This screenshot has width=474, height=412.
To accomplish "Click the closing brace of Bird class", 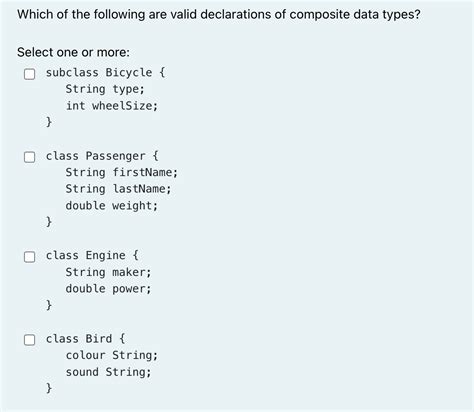I will [49, 388].
